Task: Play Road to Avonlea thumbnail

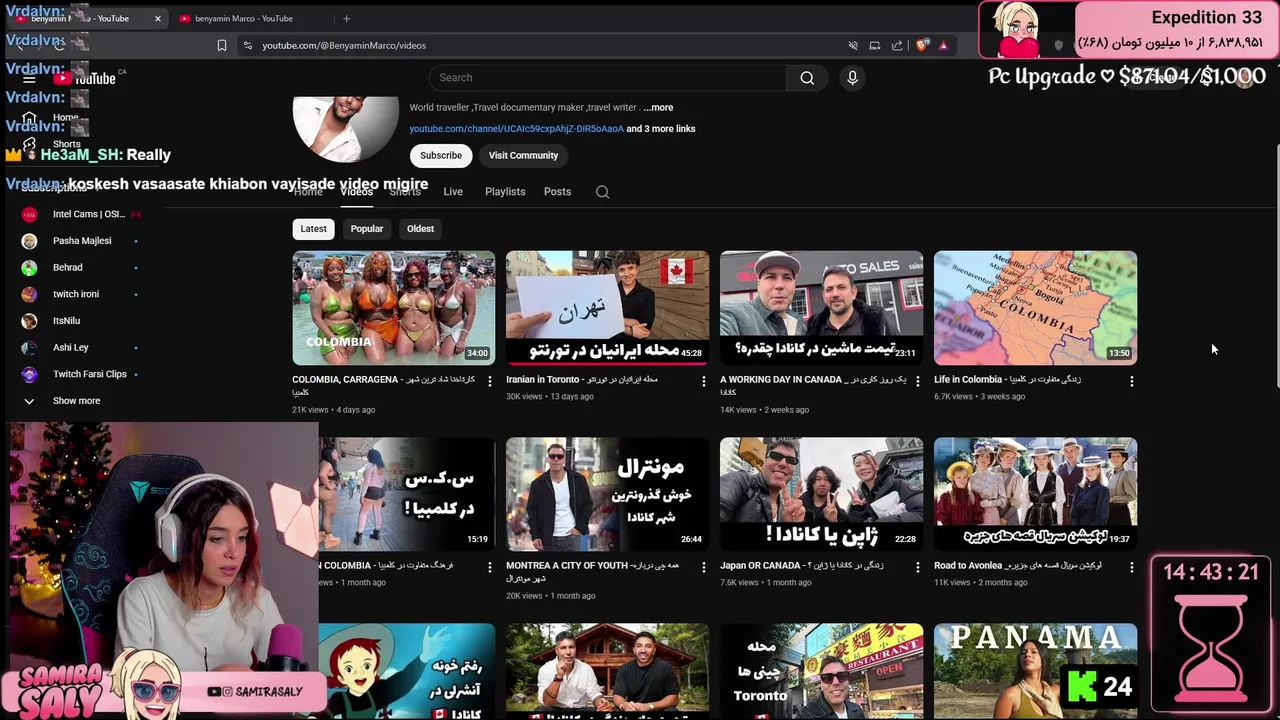Action: [x=1035, y=494]
